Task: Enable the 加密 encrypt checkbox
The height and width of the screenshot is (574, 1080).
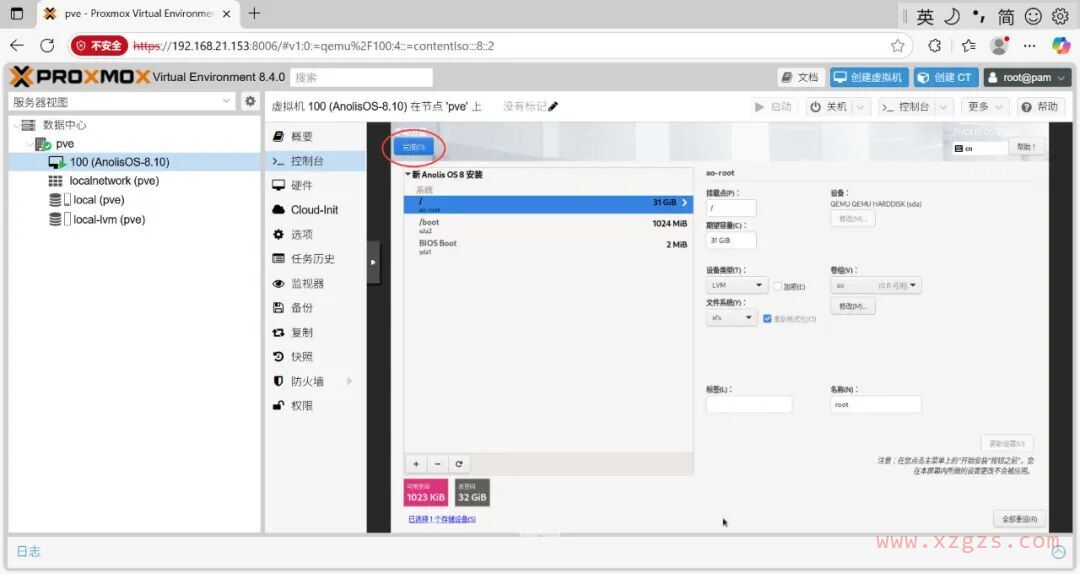Action: [x=778, y=286]
